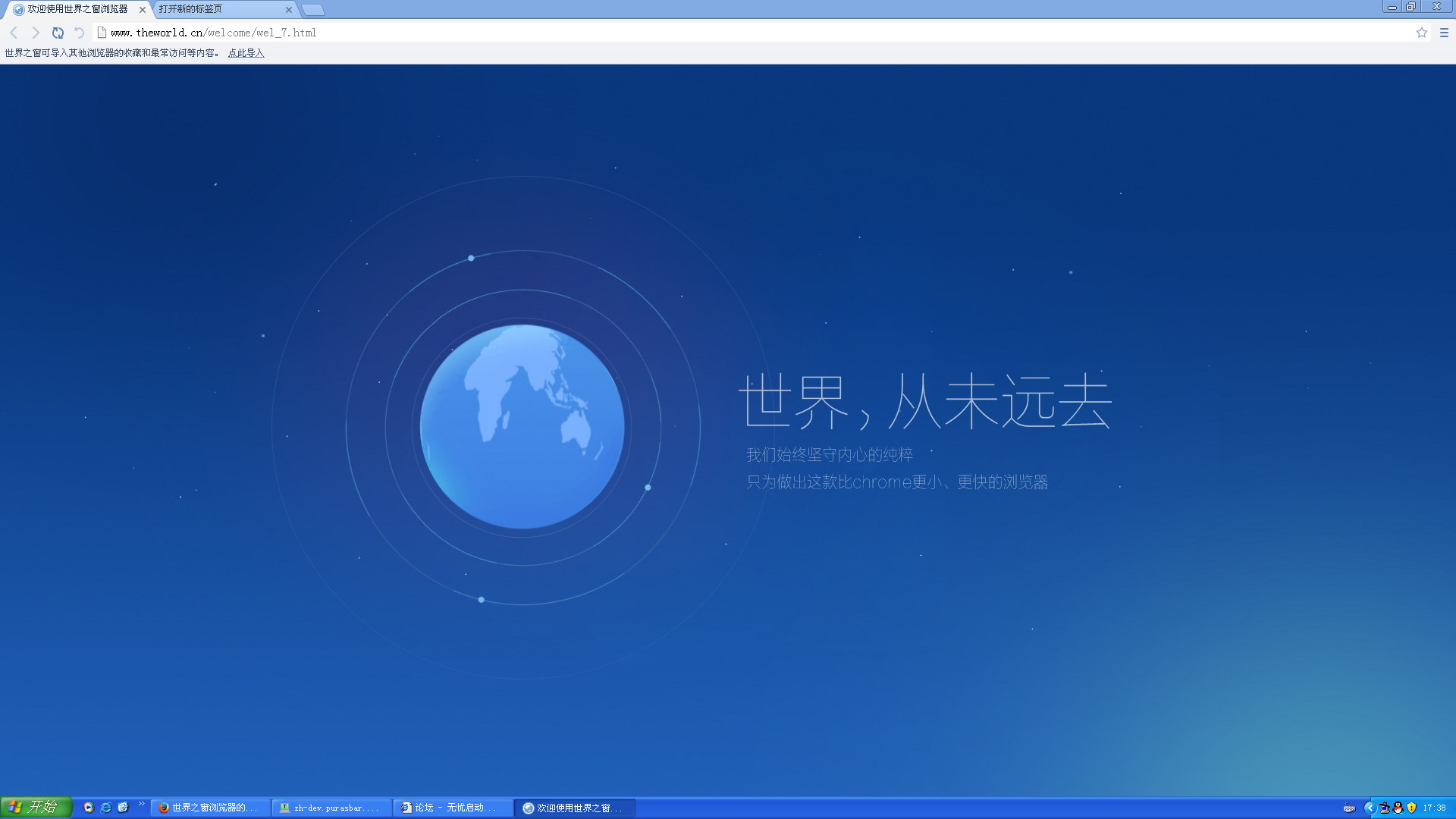The width and height of the screenshot is (1456, 819).
Task: Open Internet Explorer from quick launch
Action: click(x=106, y=808)
